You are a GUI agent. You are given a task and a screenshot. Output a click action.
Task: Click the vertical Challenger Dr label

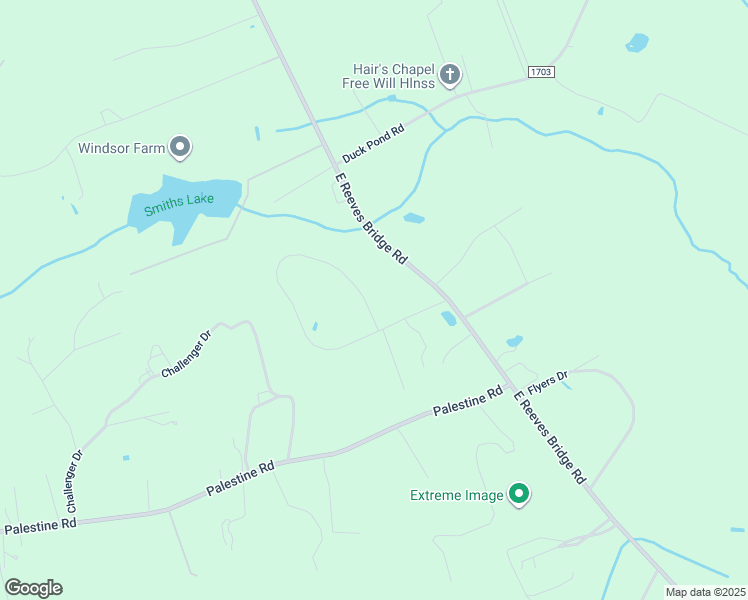click(73, 481)
